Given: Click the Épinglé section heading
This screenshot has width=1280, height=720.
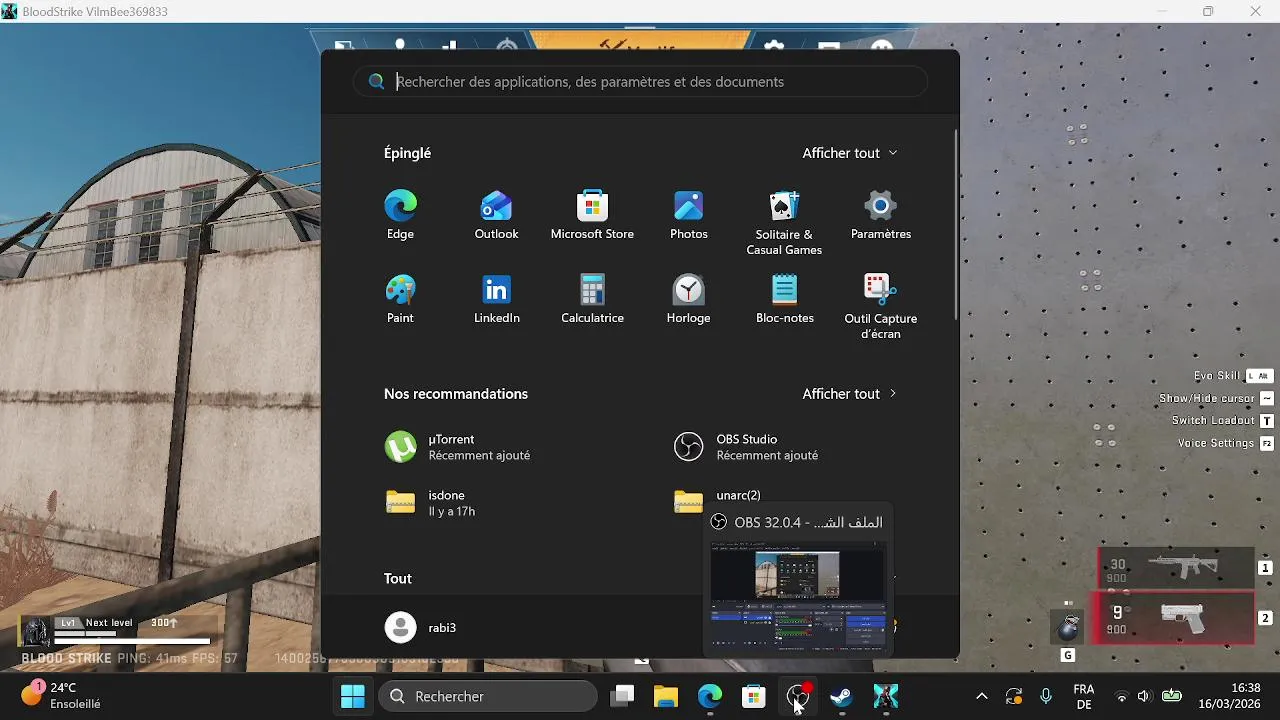Looking at the screenshot, I should point(407,153).
